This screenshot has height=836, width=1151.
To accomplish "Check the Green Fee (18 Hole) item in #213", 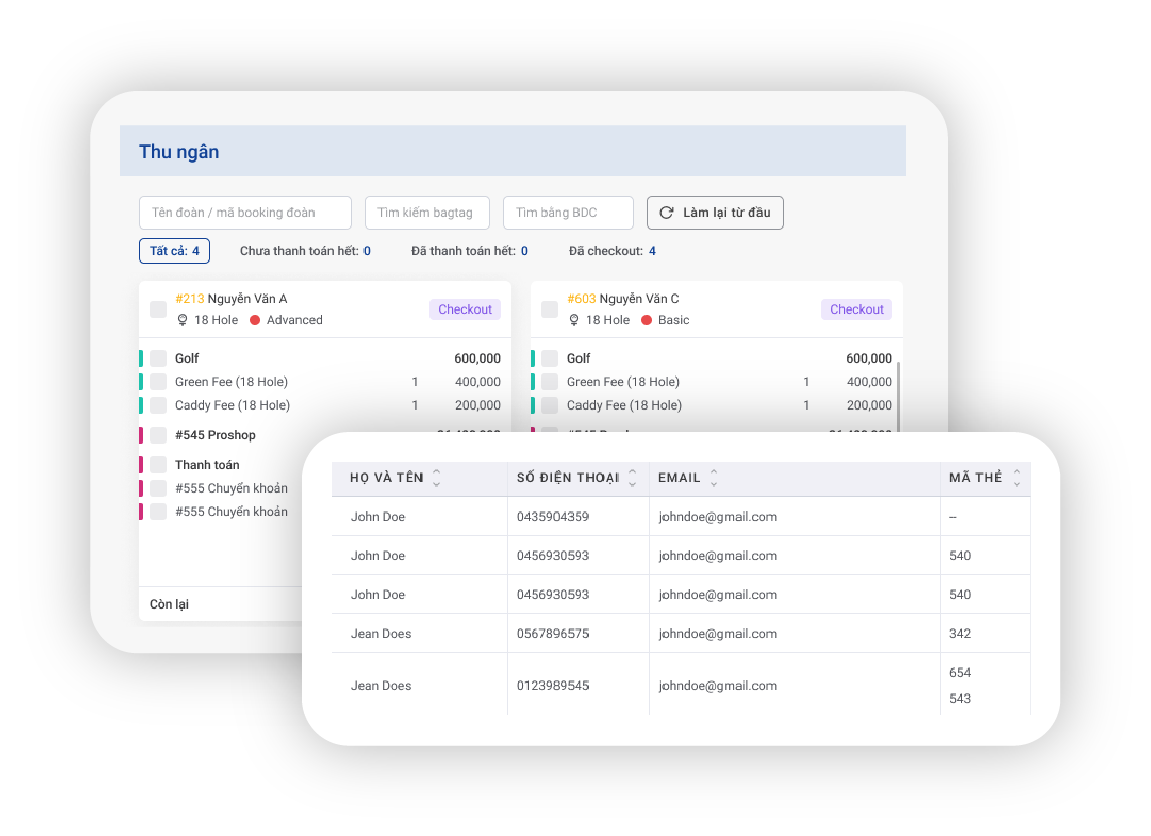I will (x=158, y=382).
